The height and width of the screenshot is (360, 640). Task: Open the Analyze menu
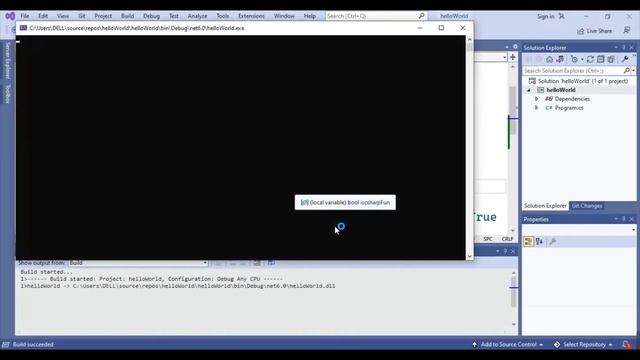coord(197,16)
